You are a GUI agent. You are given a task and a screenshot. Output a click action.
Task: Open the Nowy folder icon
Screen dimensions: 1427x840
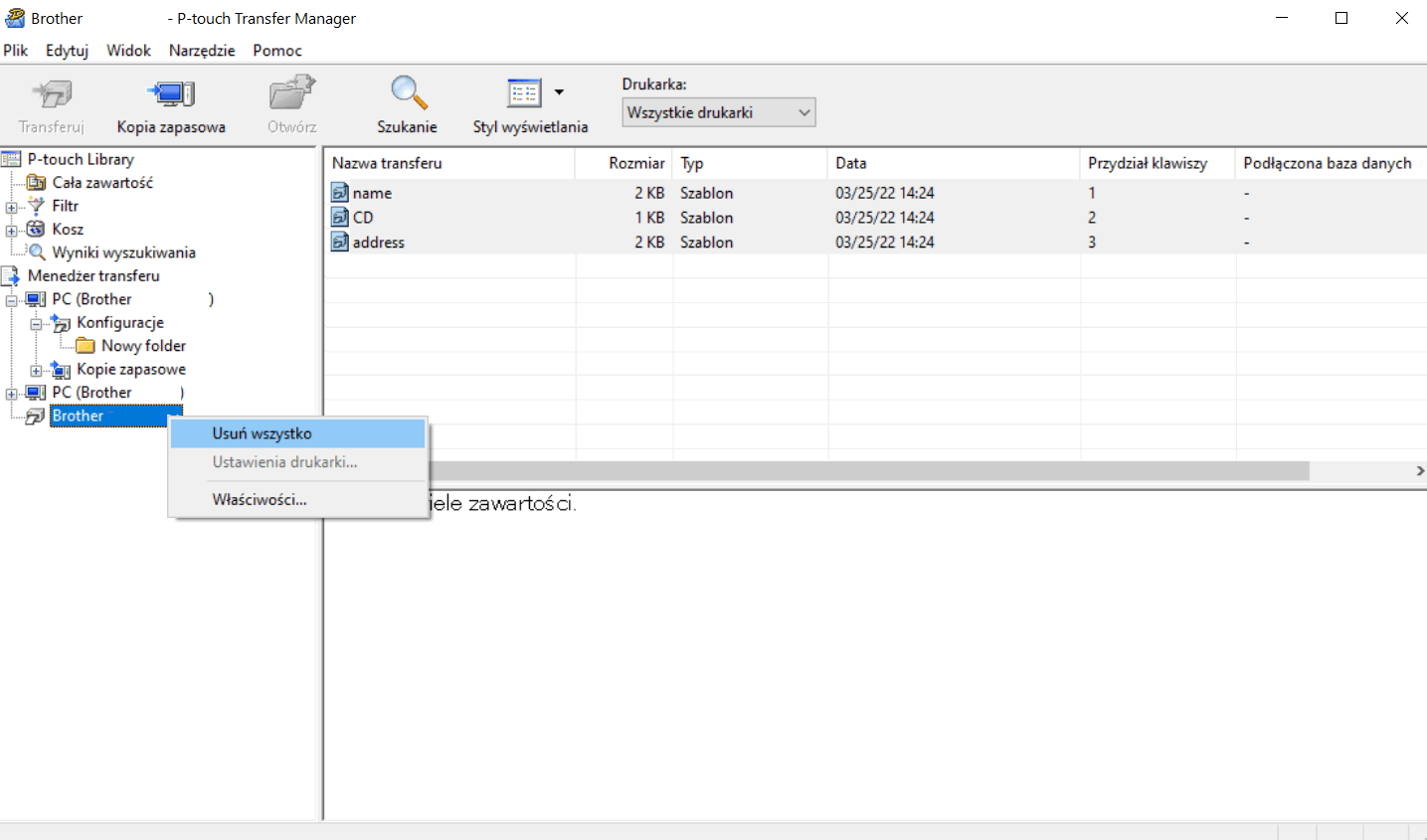[x=86, y=346]
